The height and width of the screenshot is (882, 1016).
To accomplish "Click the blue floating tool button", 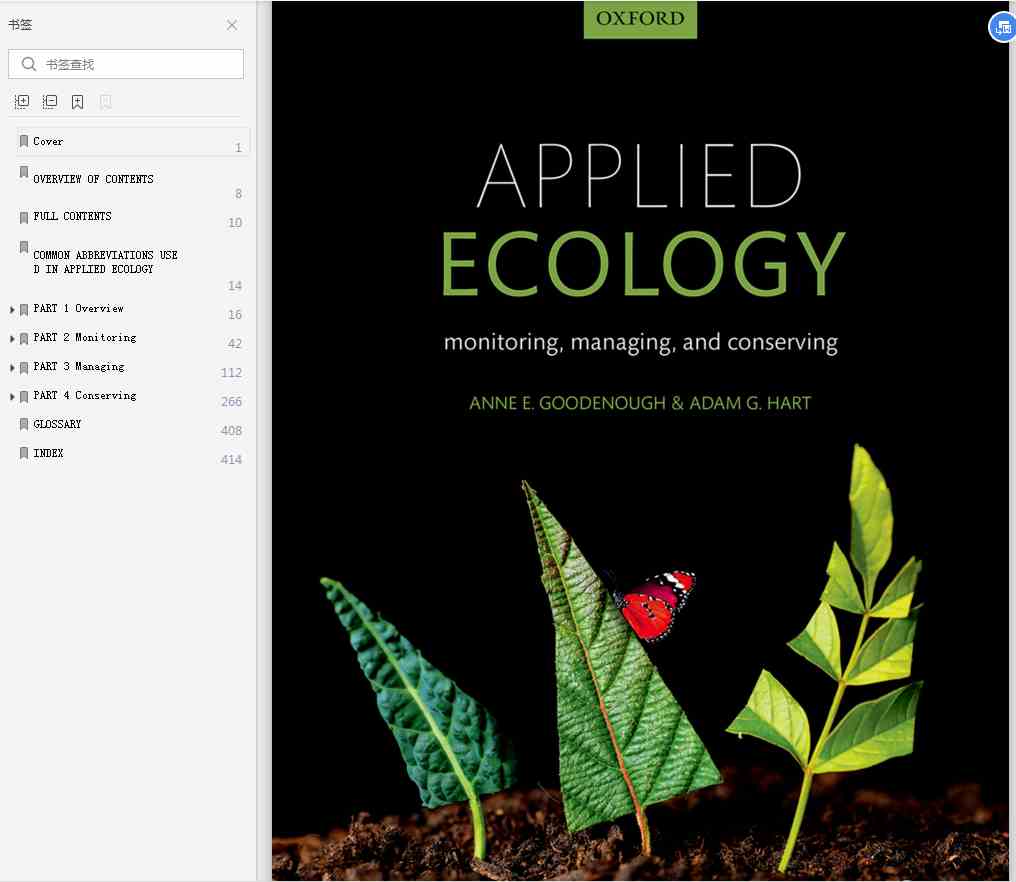I will tap(1002, 28).
